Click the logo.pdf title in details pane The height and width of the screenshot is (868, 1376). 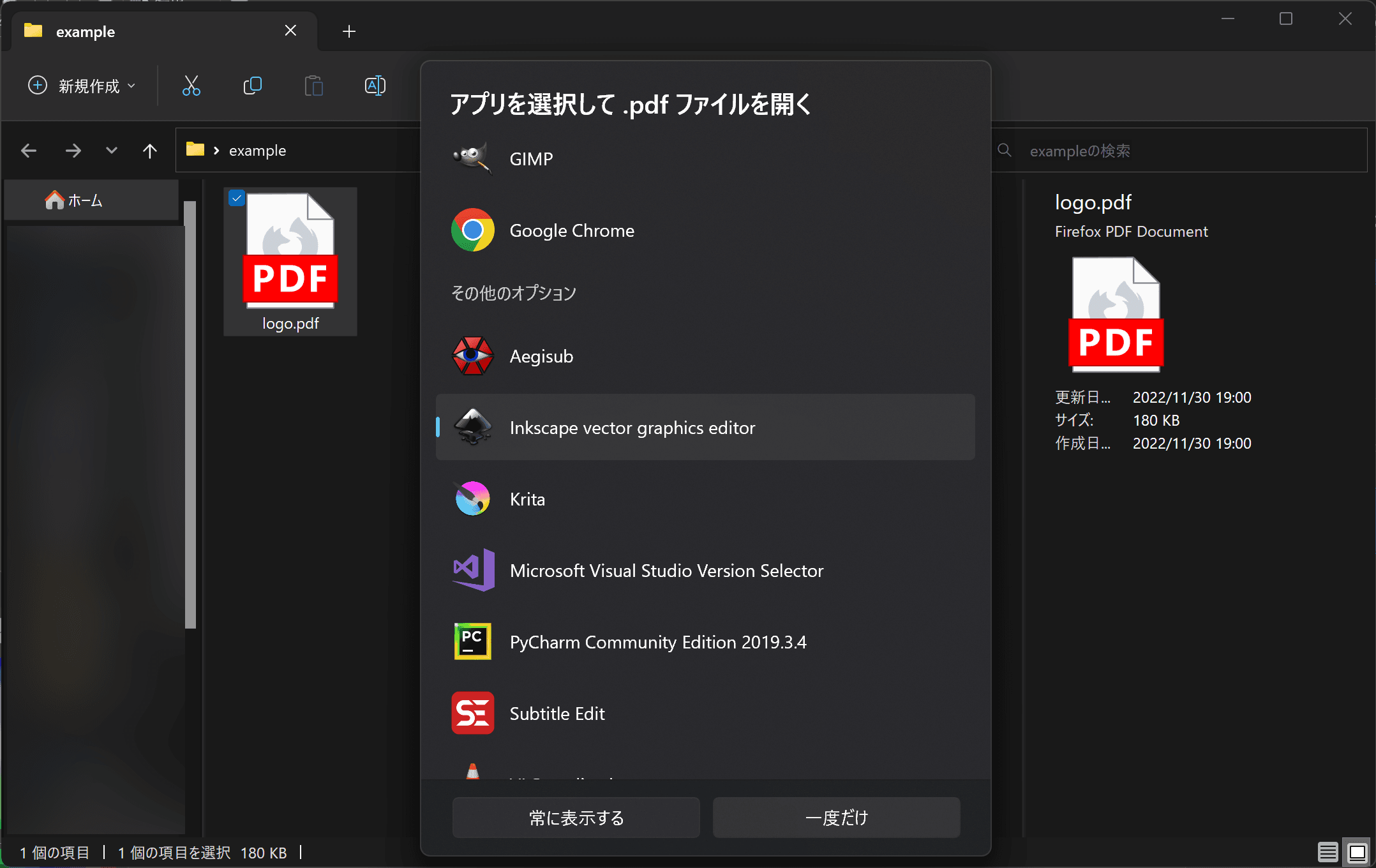(x=1093, y=202)
